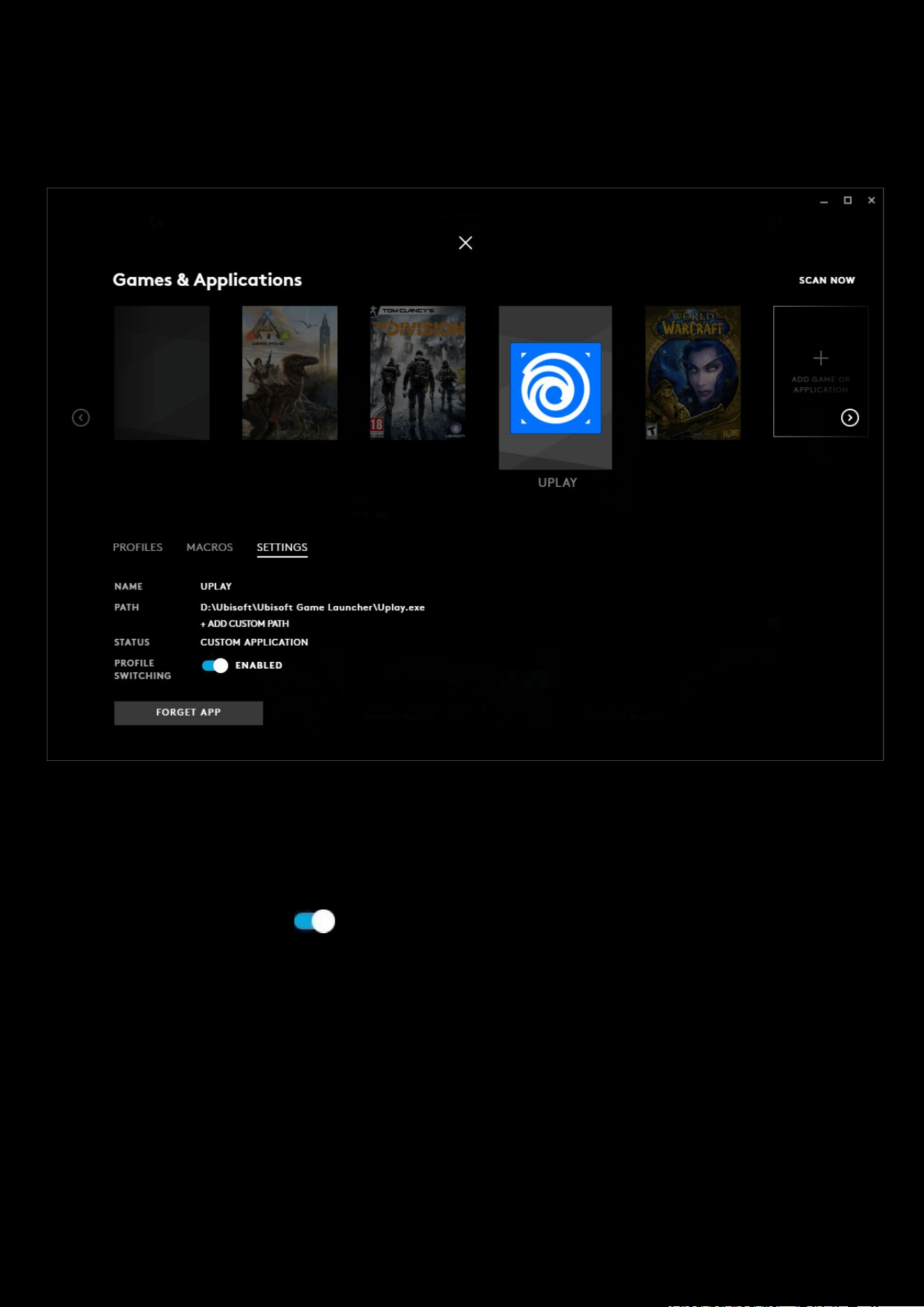Click the UPLAY value beside the Name field

[x=215, y=587]
